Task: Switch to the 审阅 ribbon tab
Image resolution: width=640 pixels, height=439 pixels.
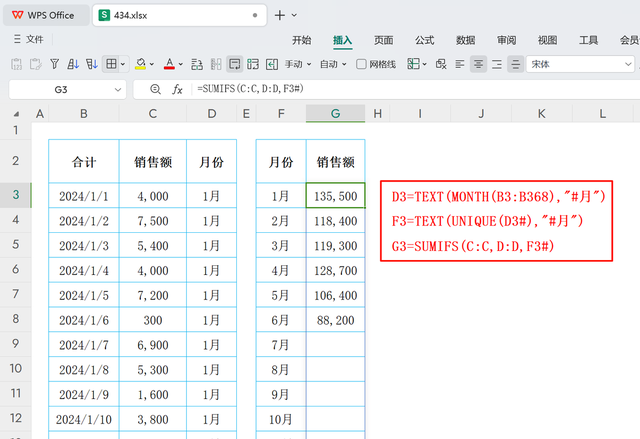Action: point(507,40)
